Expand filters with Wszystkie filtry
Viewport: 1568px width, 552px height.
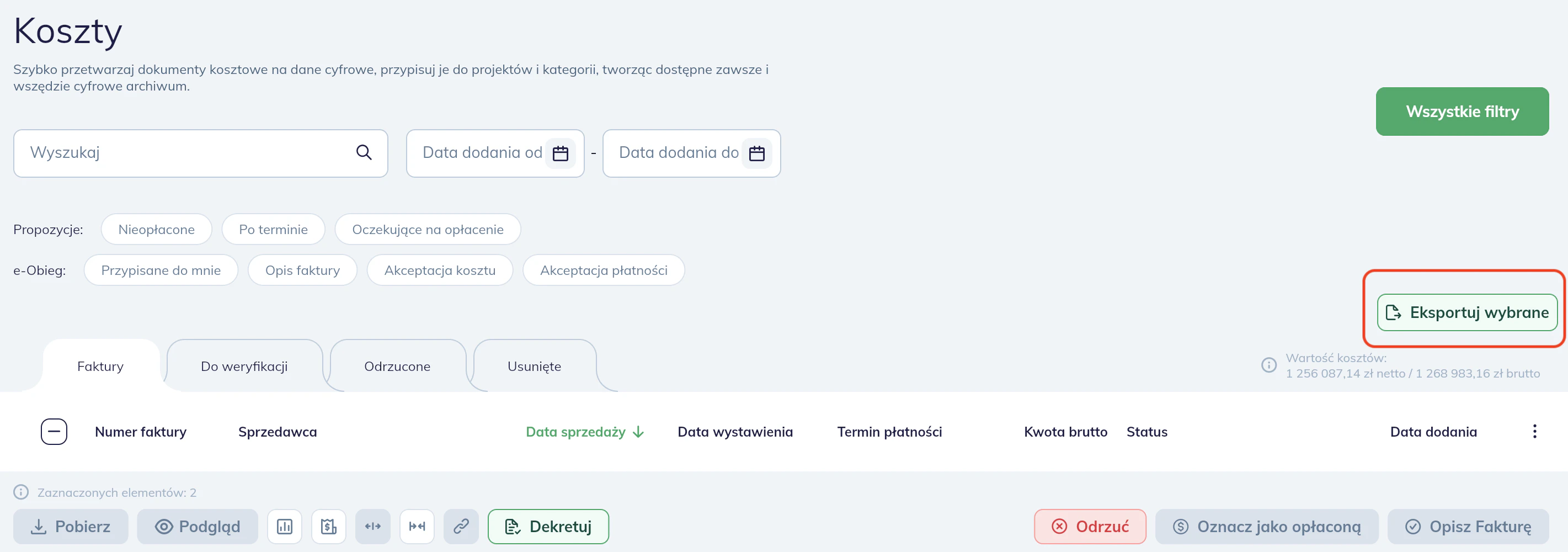click(x=1462, y=112)
